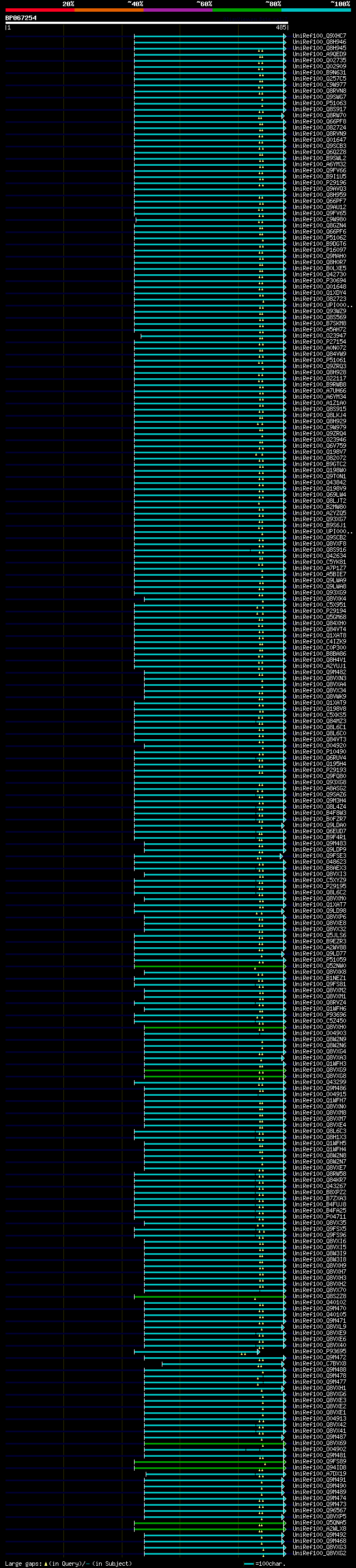
Task: Select hit label UniRef100_Q5QNA5
Action: click(319, 1523)
